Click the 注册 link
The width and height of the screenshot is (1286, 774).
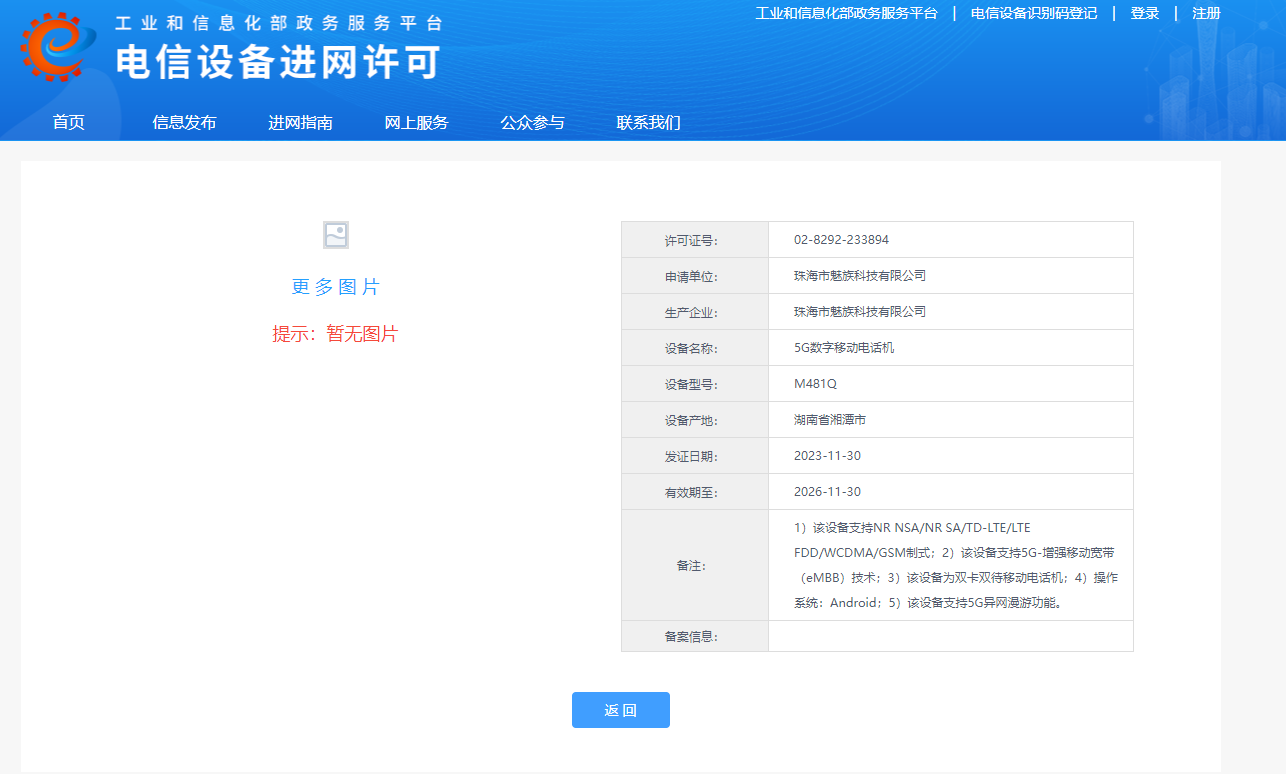(x=1206, y=13)
